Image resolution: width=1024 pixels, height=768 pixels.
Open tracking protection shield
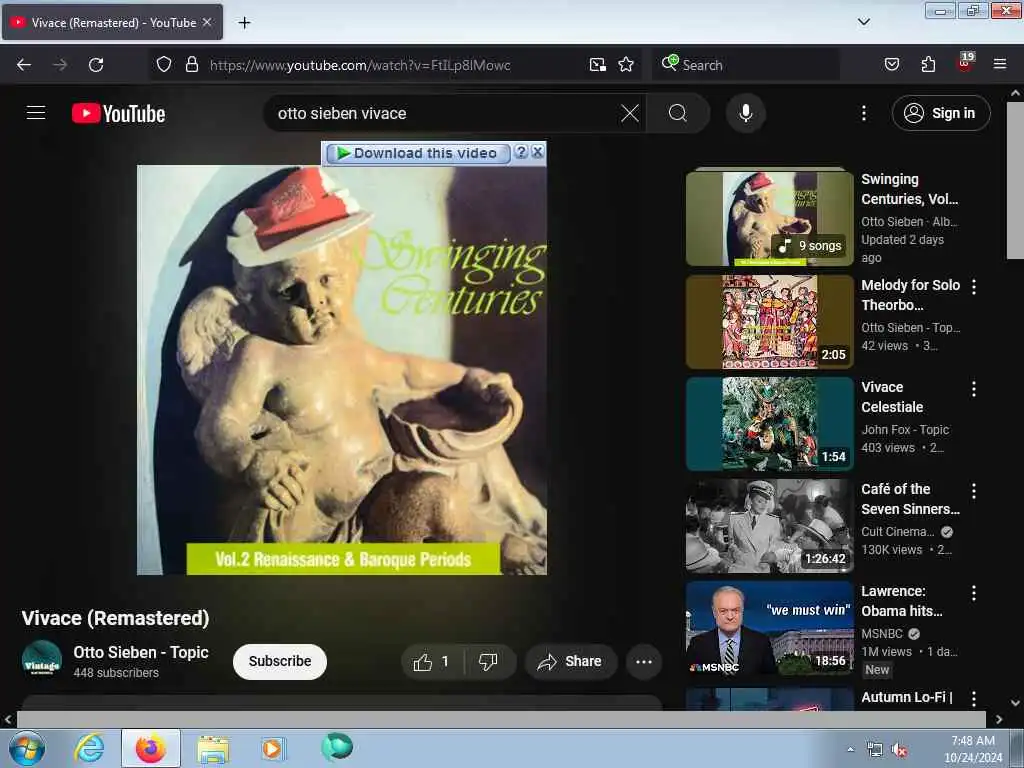[x=164, y=64]
